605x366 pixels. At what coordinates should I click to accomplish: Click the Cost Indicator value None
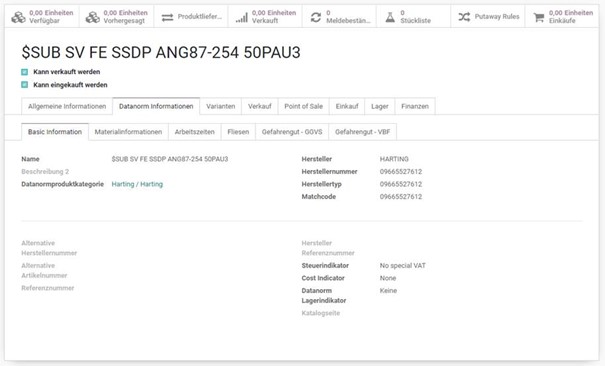click(x=388, y=278)
